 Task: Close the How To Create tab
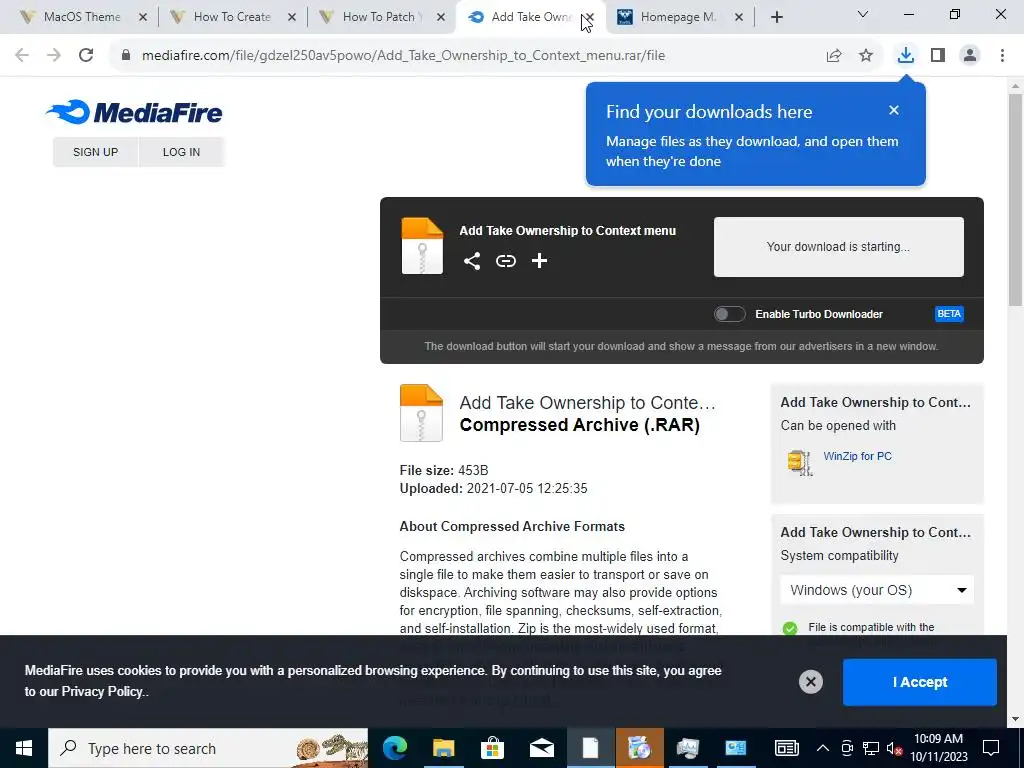pos(292,17)
